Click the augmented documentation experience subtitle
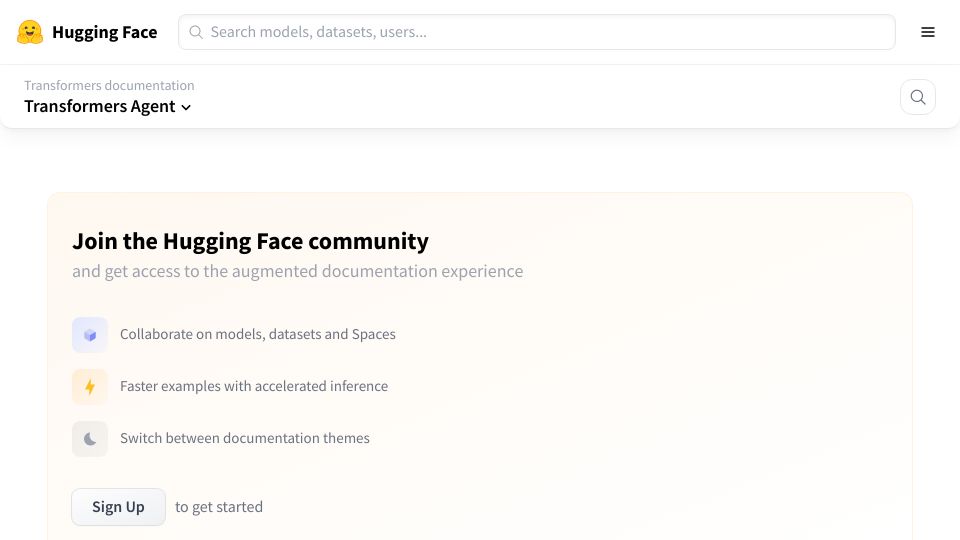Screen dimensions: 960x540 298,271
